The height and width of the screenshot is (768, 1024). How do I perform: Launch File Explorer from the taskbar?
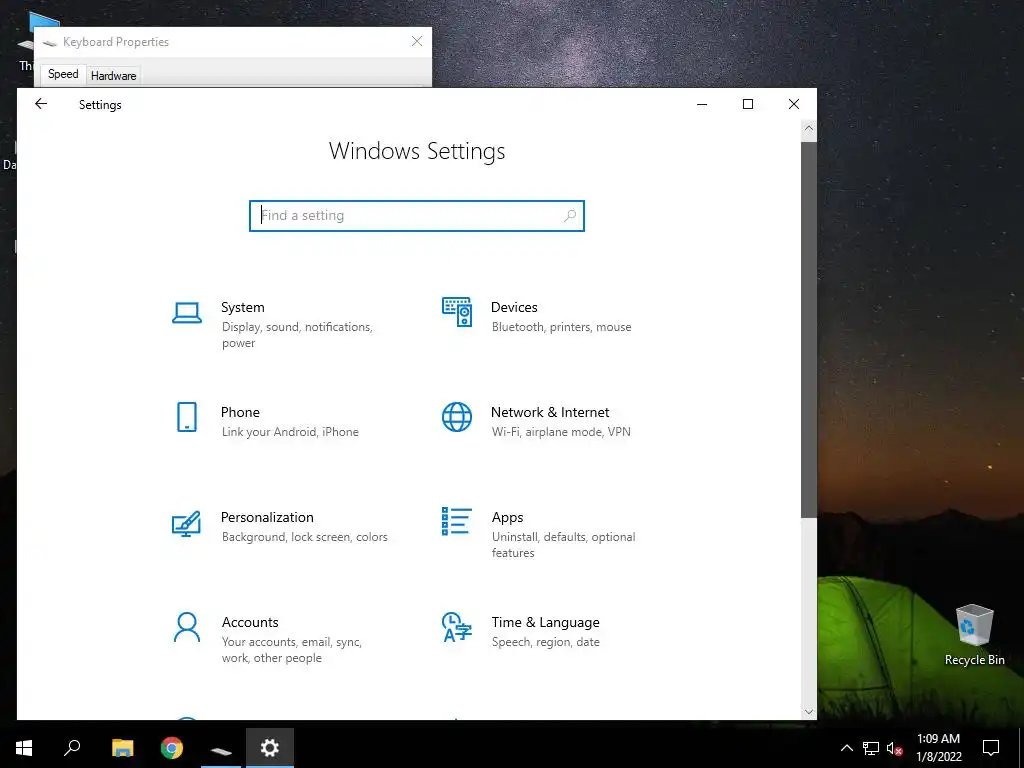pos(122,748)
